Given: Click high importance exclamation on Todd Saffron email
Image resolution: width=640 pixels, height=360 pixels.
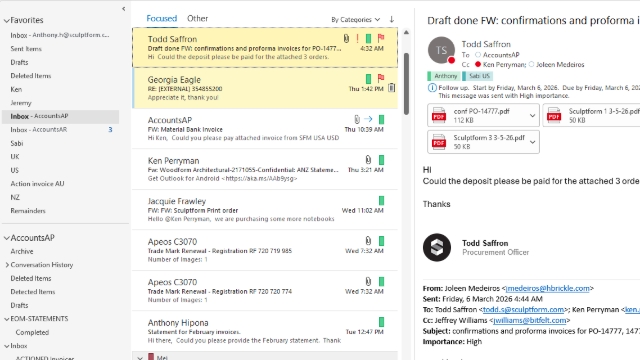Looking at the screenshot, I should click(357, 38).
